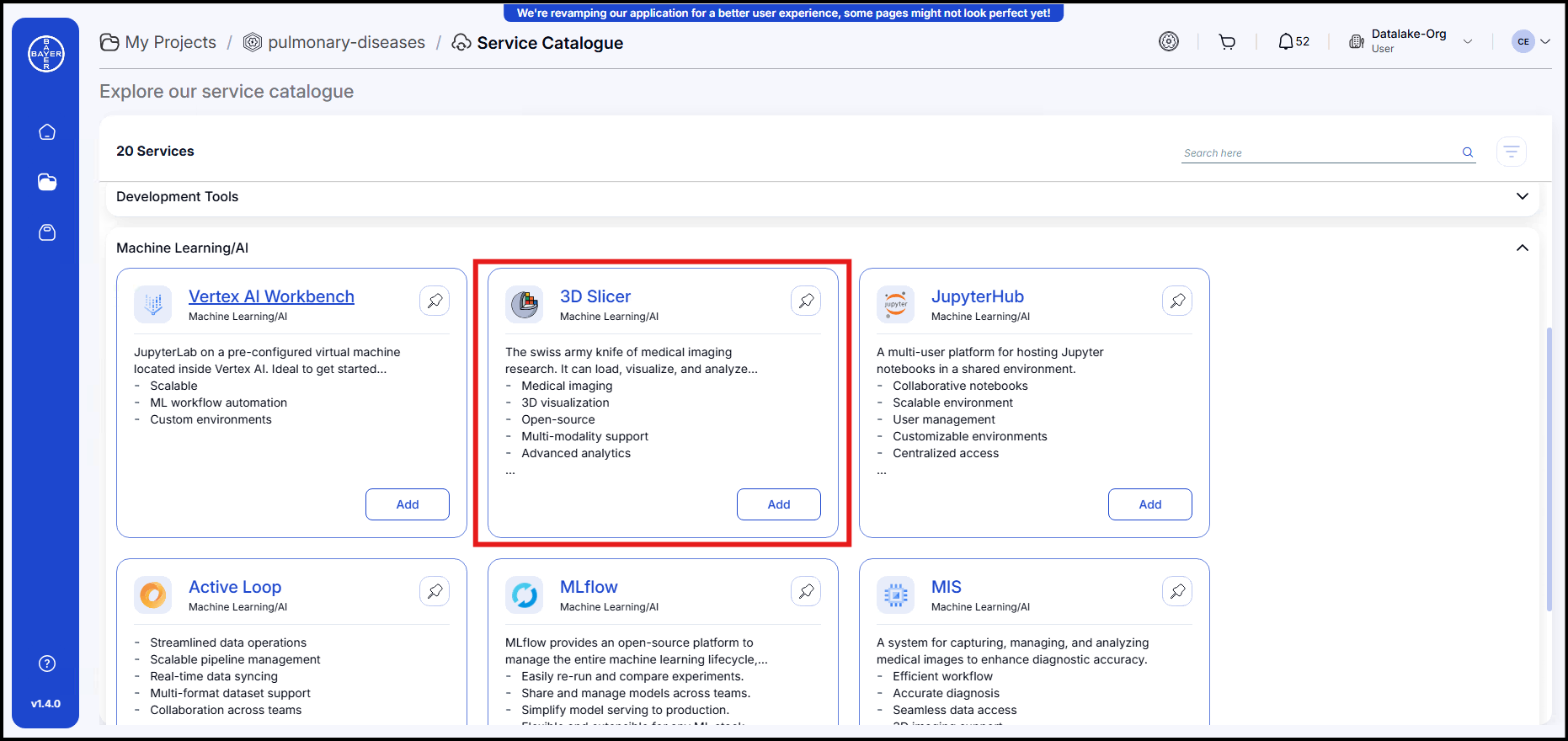
Task: Open the package icon in sidebar
Action: [47, 232]
